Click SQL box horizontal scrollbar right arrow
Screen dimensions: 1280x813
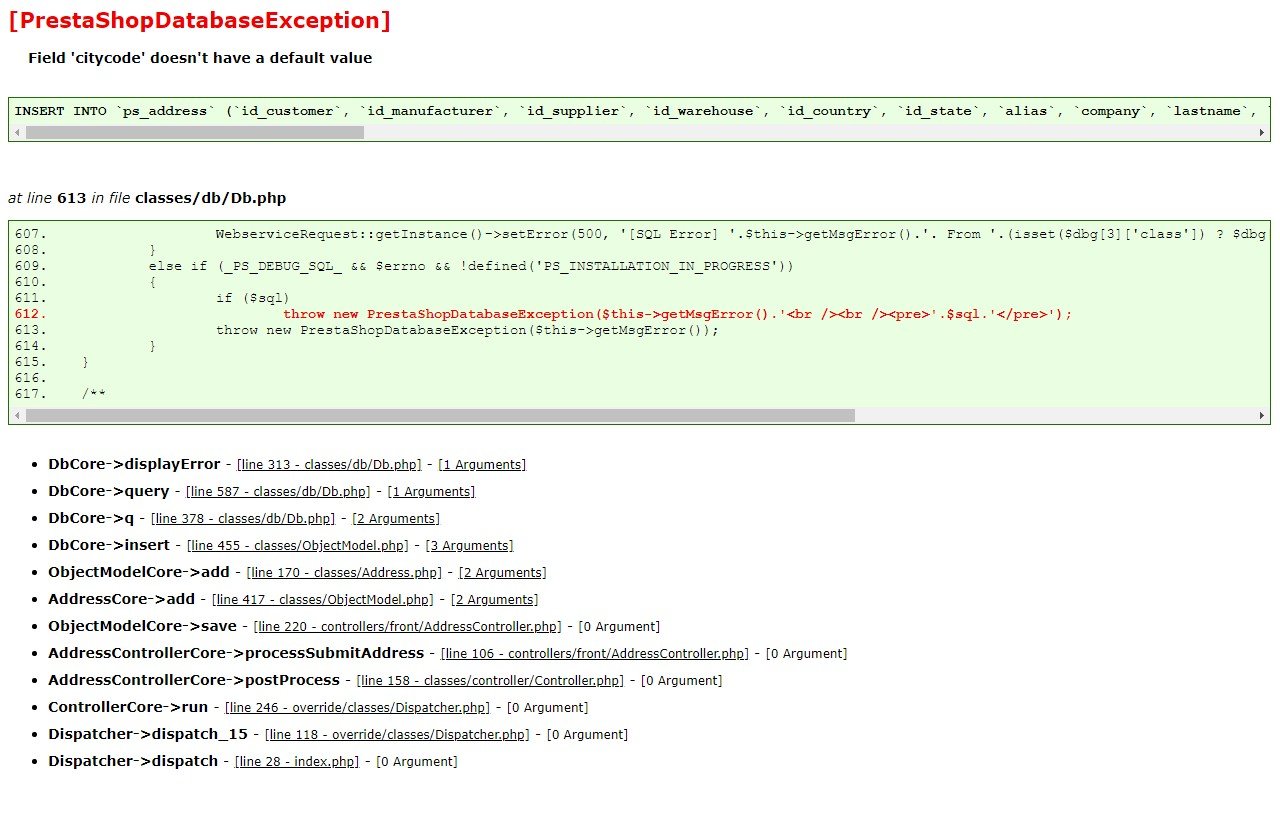pos(1261,132)
